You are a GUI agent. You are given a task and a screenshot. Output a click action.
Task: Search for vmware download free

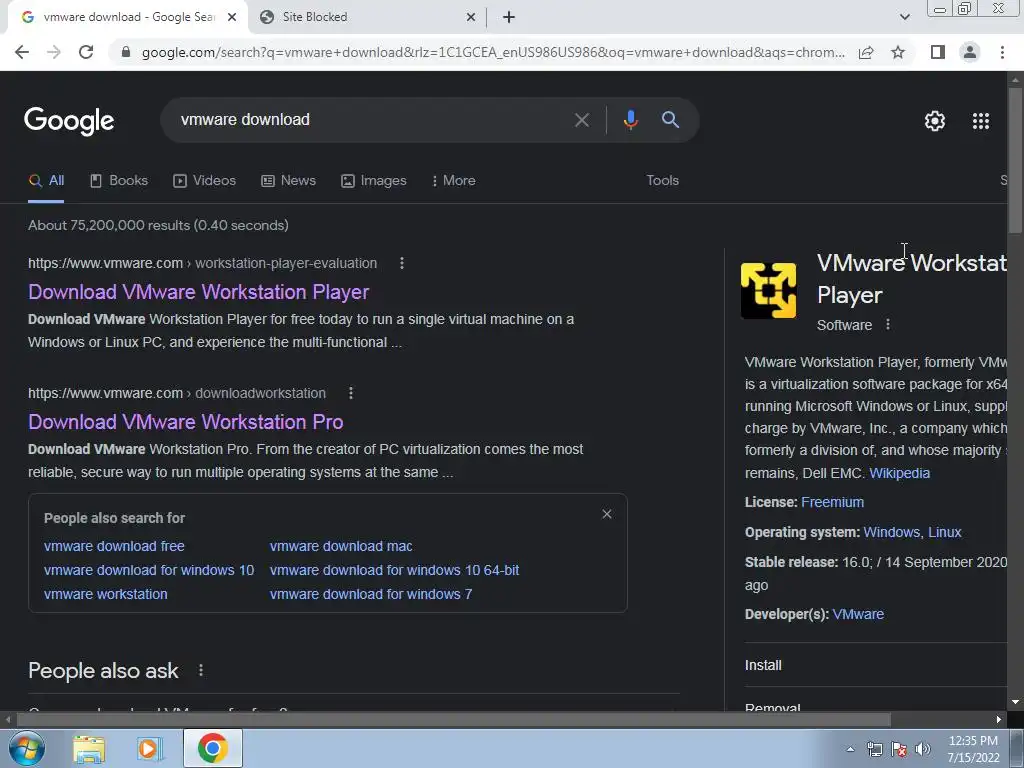[x=114, y=546]
